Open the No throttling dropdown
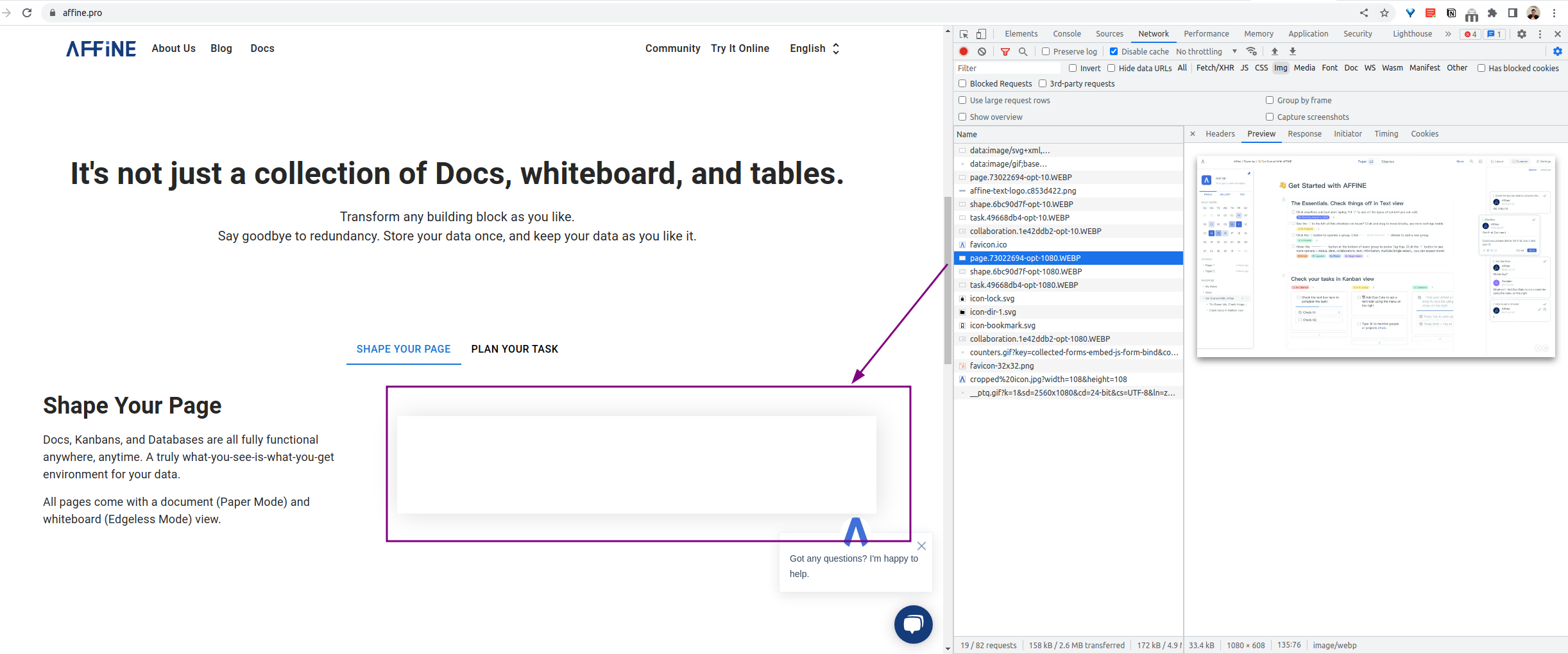Image resolution: width=1568 pixels, height=654 pixels. click(1207, 51)
